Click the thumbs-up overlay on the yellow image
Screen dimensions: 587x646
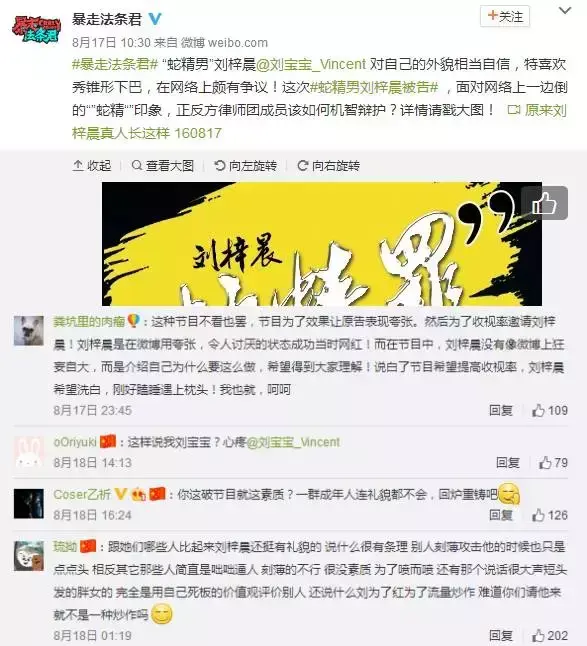[x=545, y=203]
